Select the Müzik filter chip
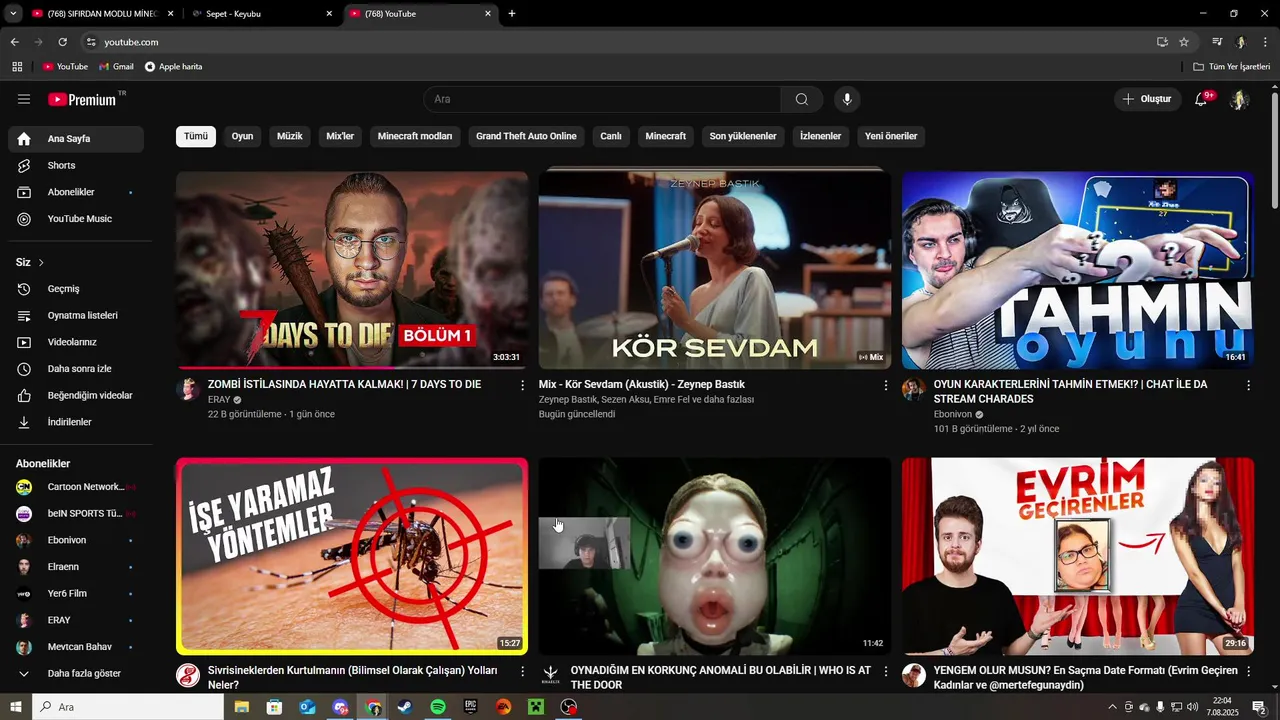This screenshot has width=1280, height=720. (x=289, y=136)
